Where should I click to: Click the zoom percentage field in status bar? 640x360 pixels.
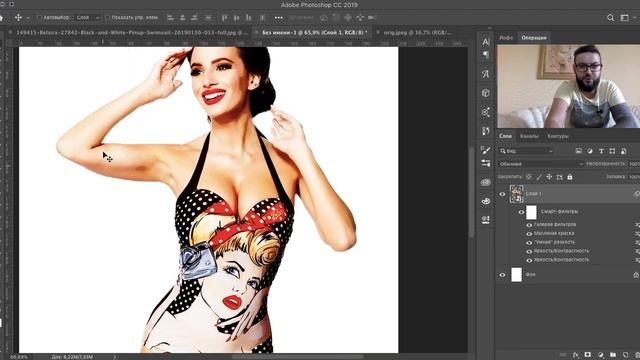pos(19,357)
